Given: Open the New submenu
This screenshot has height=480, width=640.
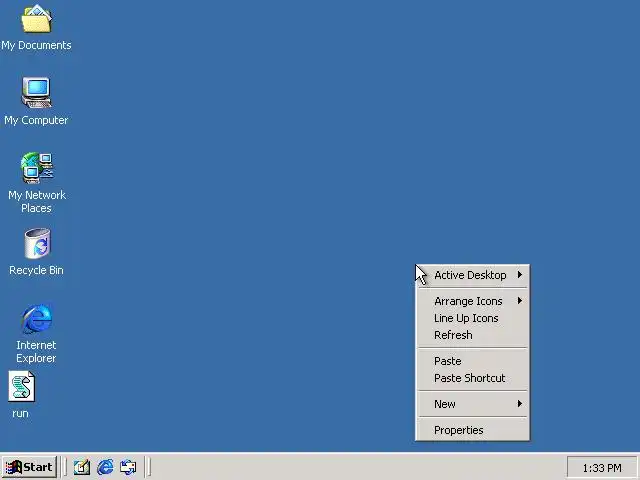Looking at the screenshot, I should pos(473,404).
